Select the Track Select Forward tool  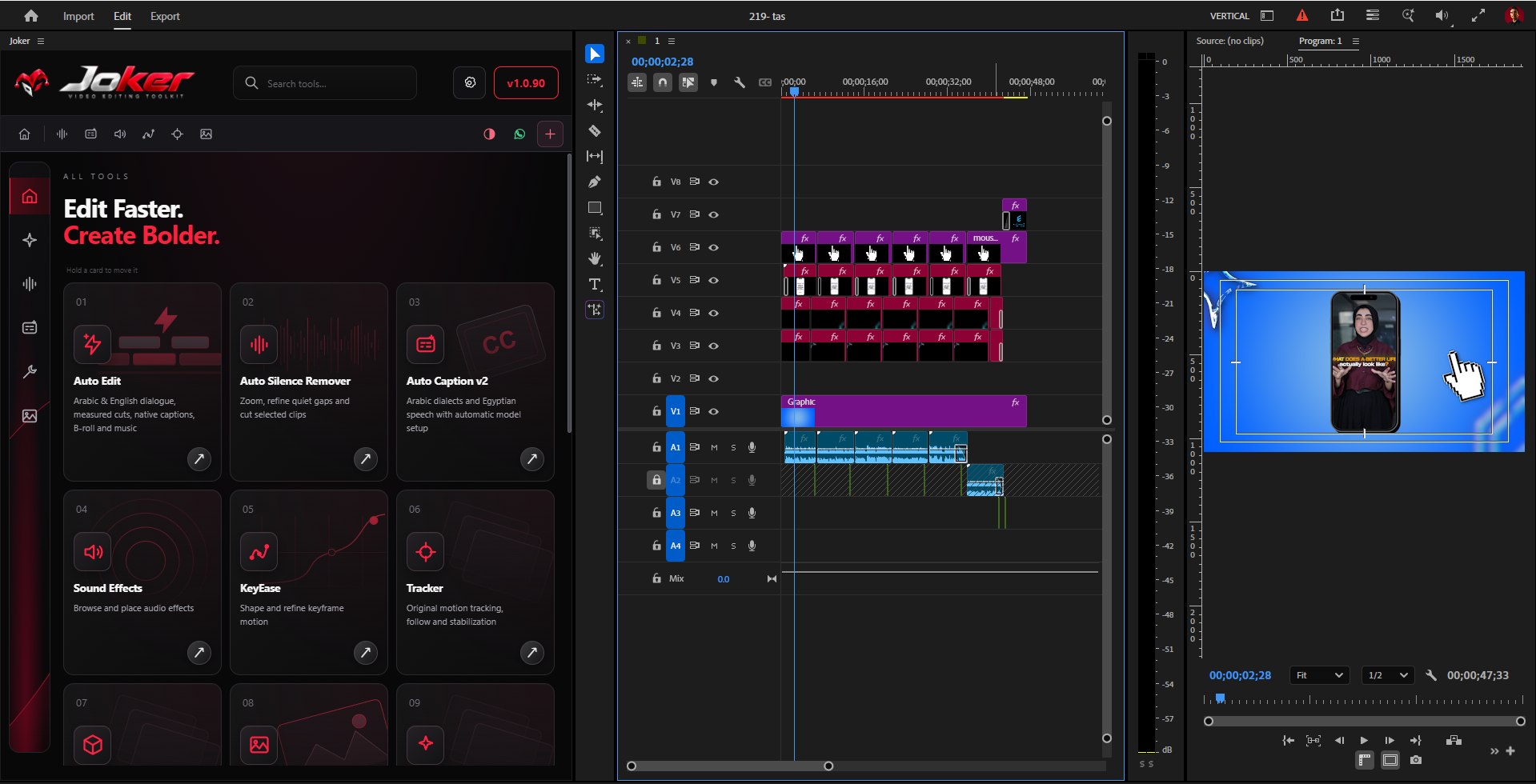[595, 79]
